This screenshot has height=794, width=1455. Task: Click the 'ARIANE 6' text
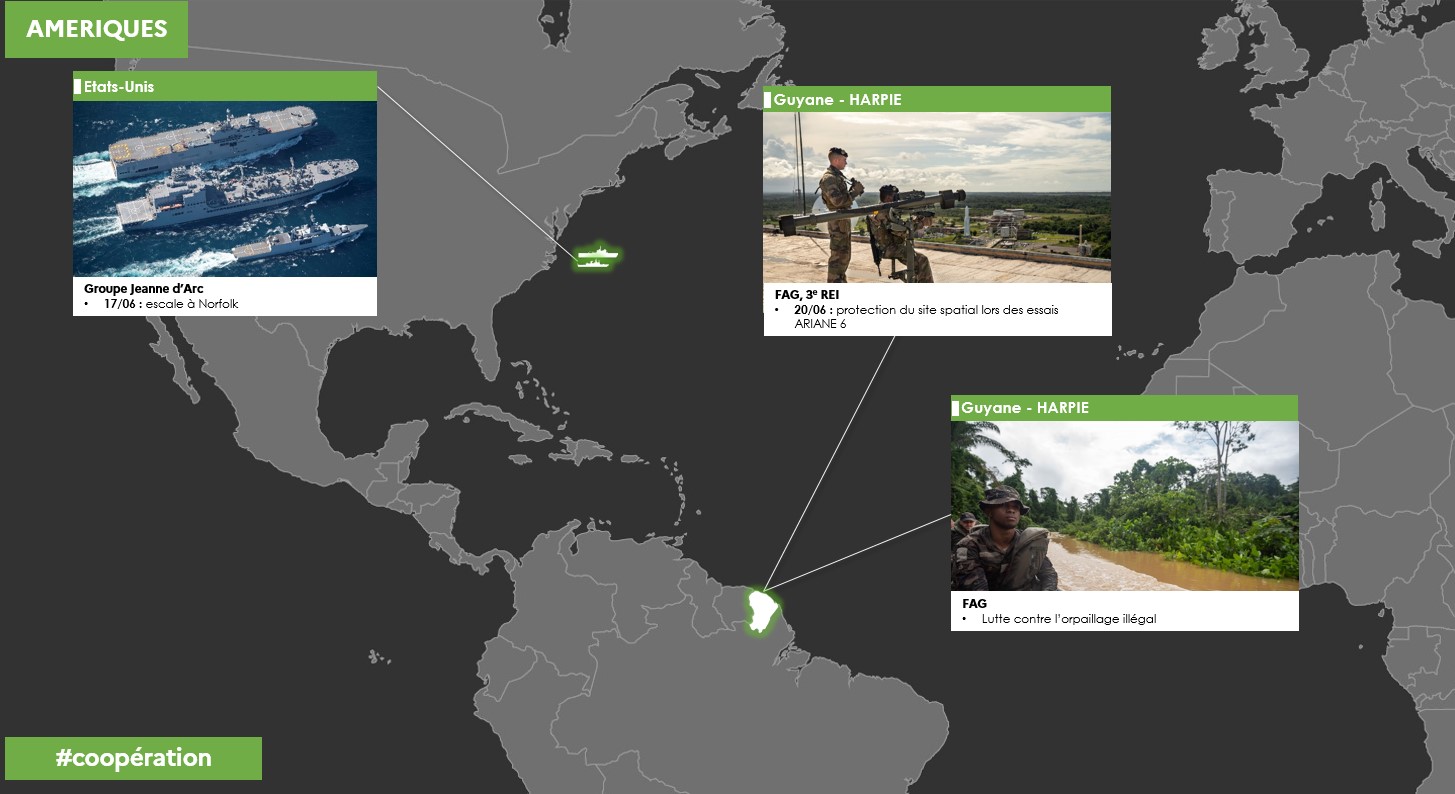tap(820, 324)
